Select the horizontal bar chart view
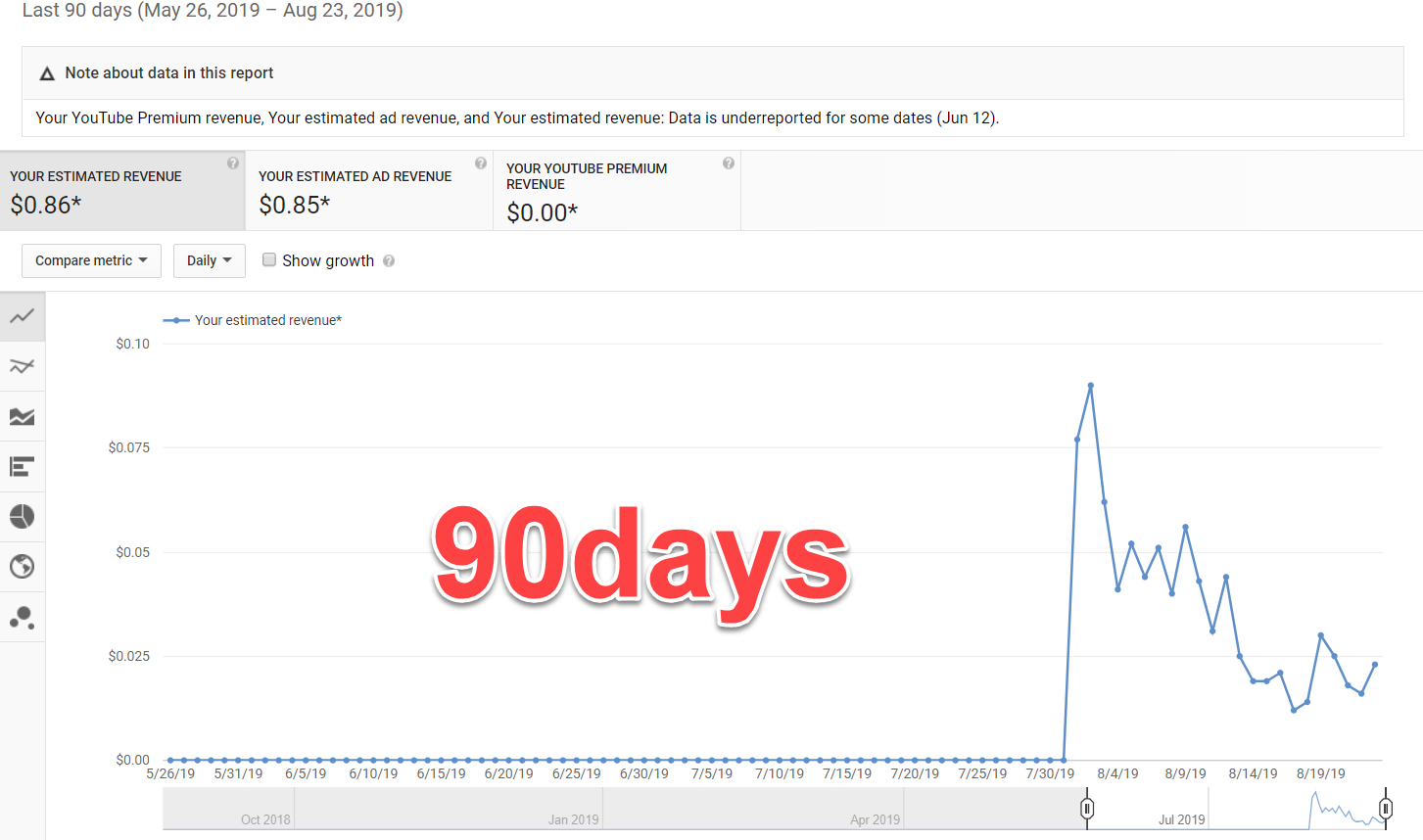 pos(23,466)
